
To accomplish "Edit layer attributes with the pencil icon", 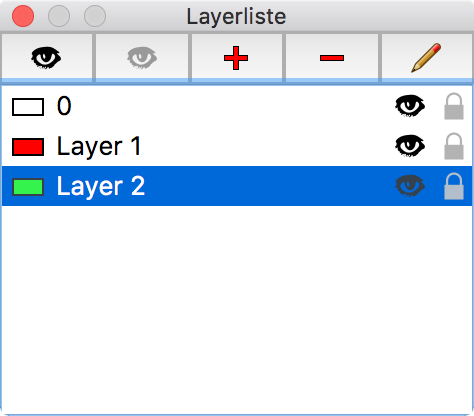I will [427, 57].
